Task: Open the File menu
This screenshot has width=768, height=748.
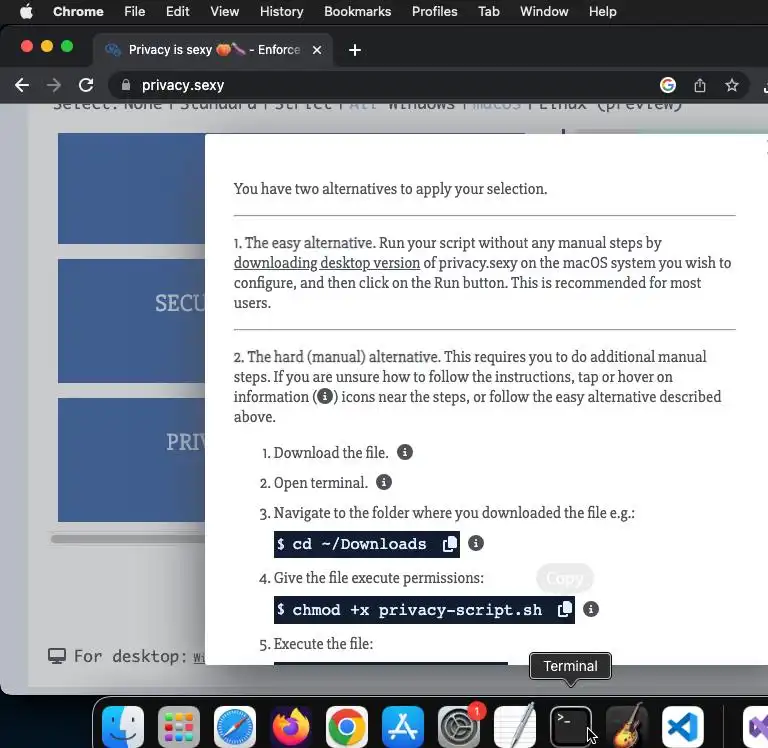Action: [135, 11]
